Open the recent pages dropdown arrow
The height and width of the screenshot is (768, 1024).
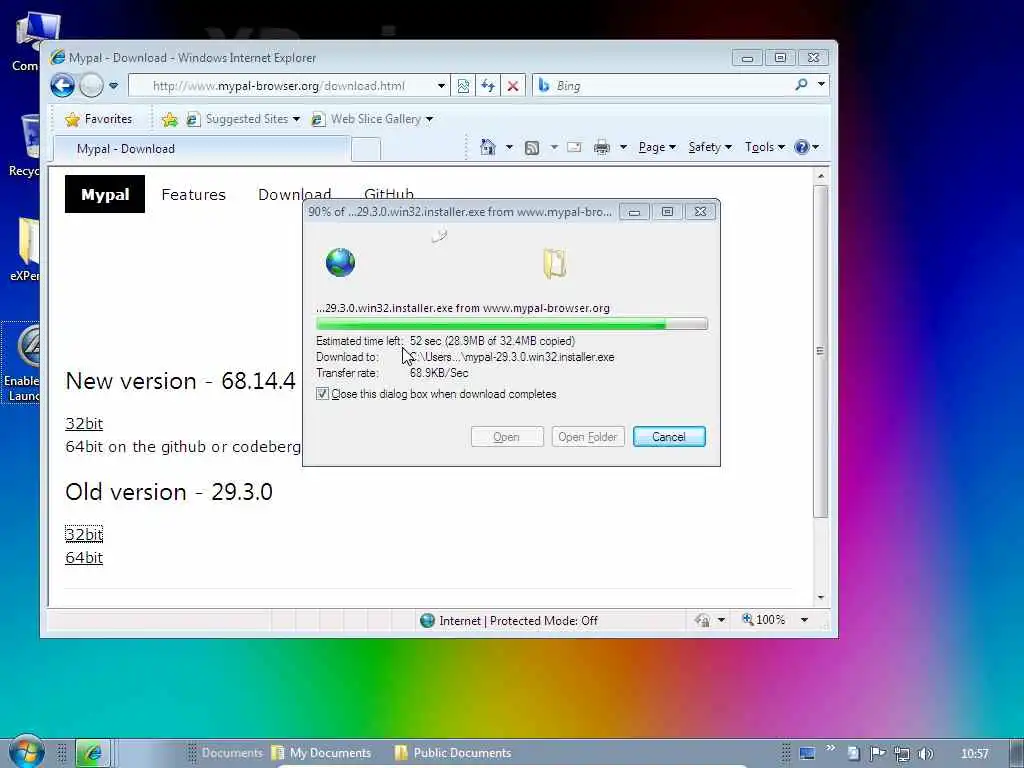point(114,86)
